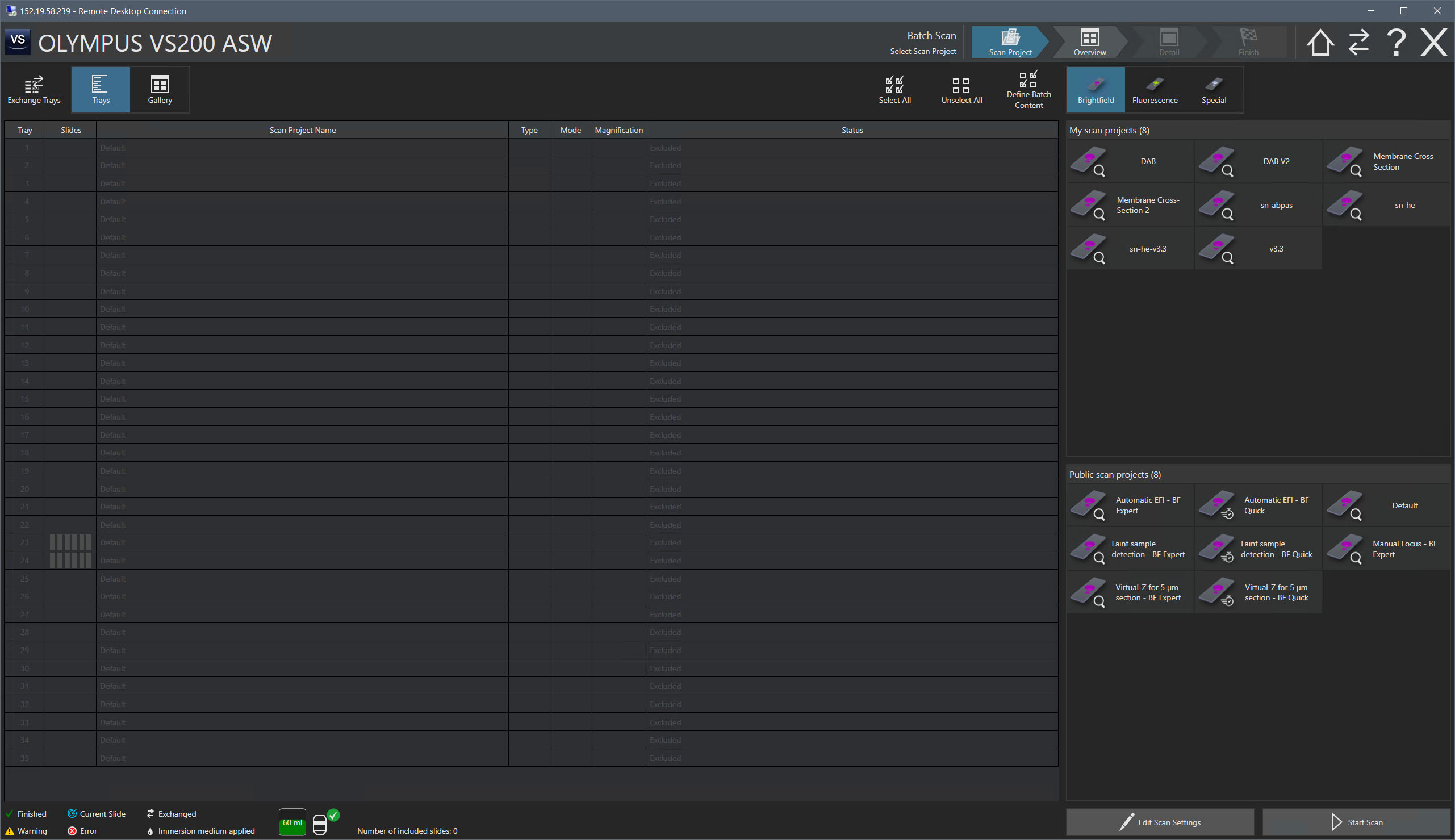Click 'Number of included slides: 0' text
The image size is (1455, 840).
407,831
